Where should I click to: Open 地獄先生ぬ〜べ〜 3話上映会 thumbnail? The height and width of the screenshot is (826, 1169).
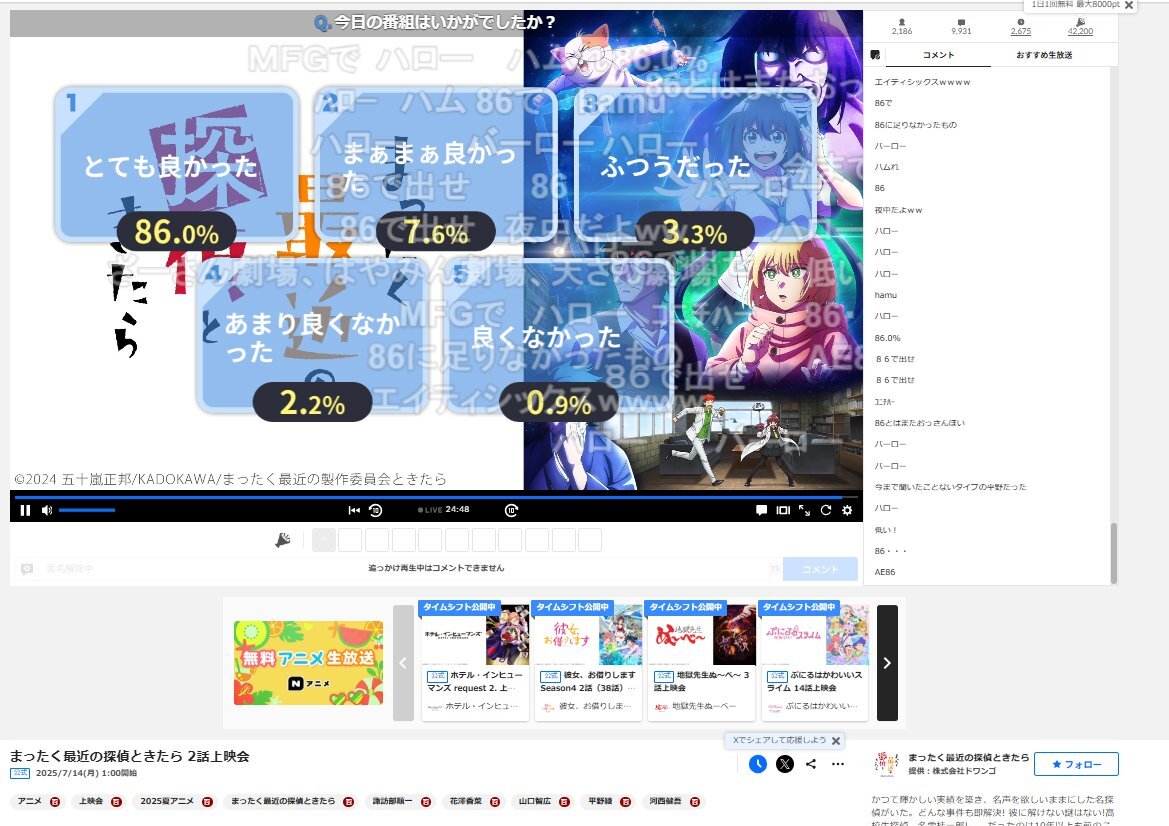click(x=702, y=633)
